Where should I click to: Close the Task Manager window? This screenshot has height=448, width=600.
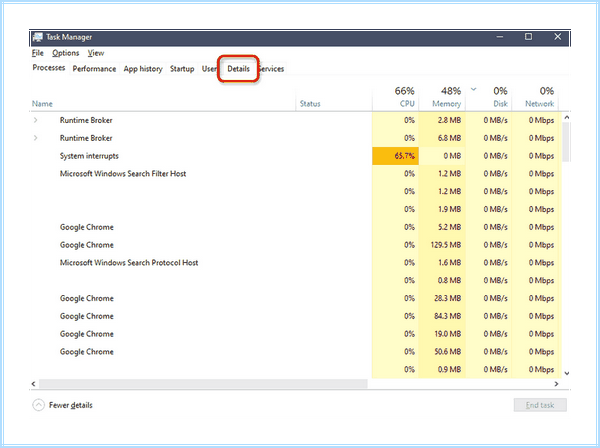pos(558,37)
